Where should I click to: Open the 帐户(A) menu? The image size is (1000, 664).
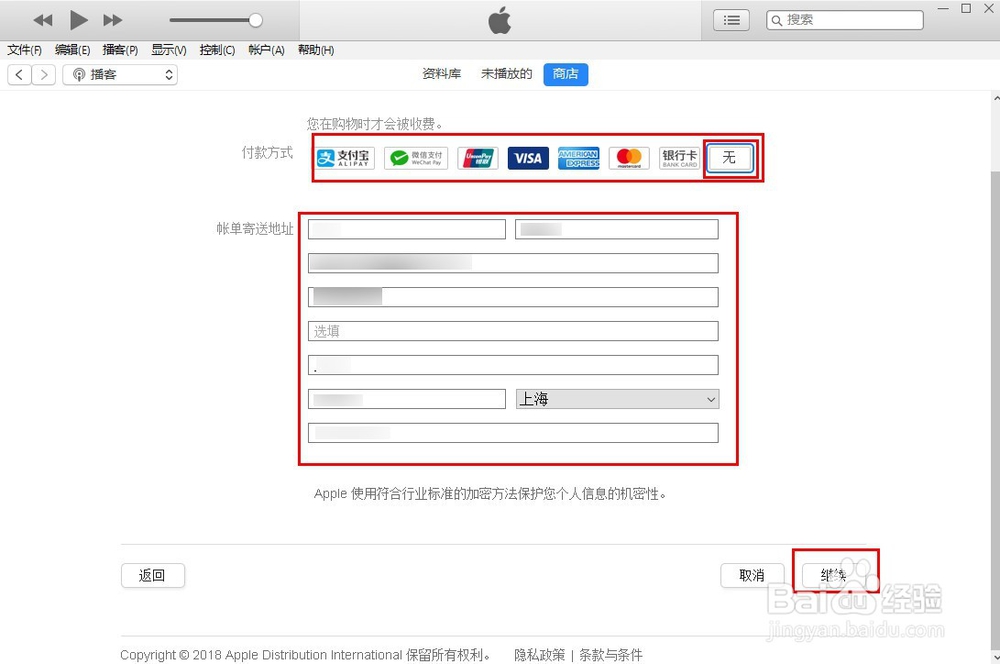[x=266, y=50]
